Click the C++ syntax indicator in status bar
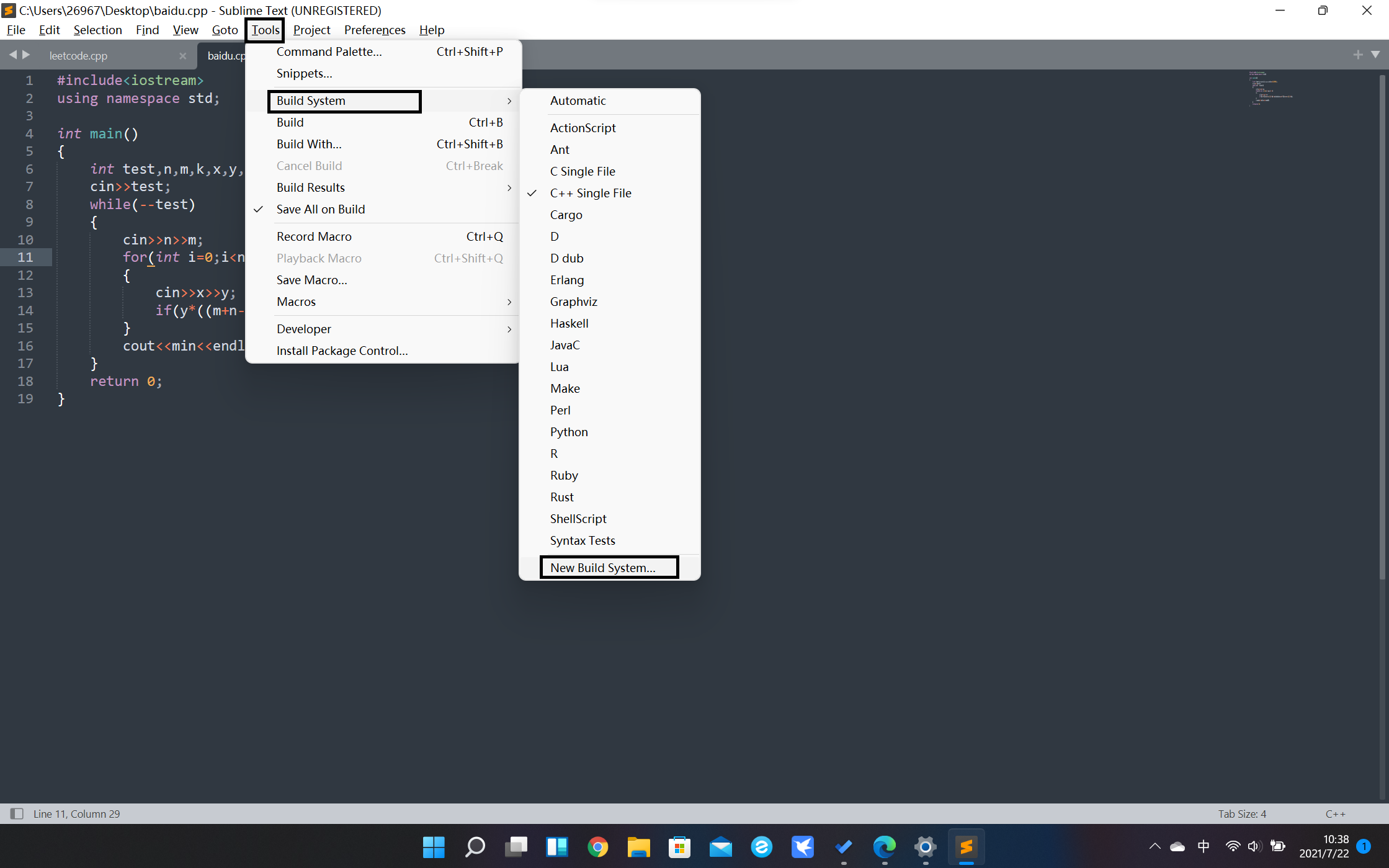 pyautogui.click(x=1335, y=813)
